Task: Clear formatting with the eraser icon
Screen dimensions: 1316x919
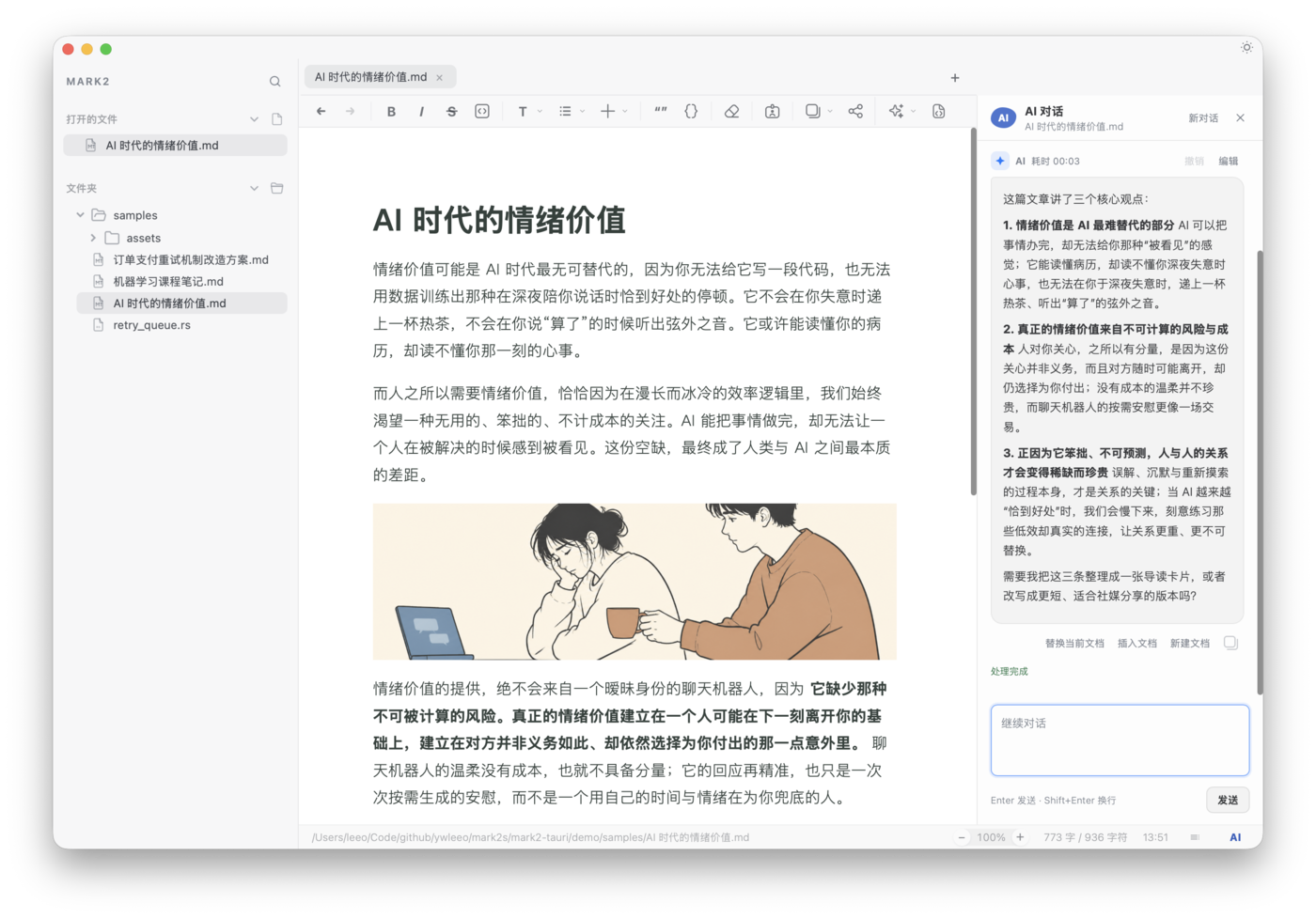Action: coord(731,111)
